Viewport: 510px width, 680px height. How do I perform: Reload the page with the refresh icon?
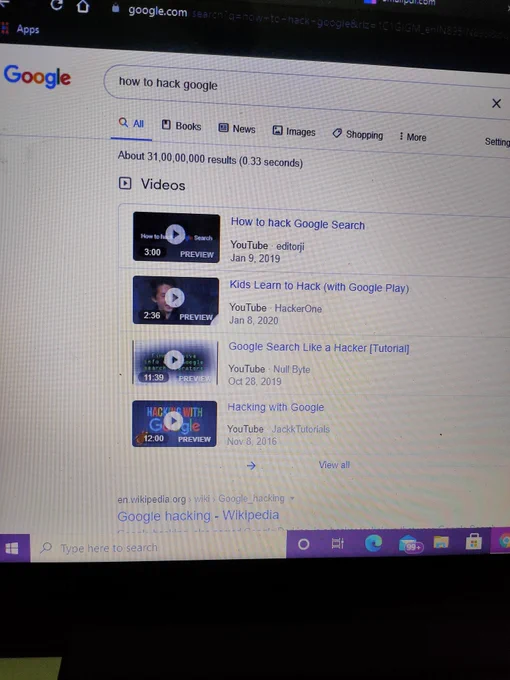56,4
